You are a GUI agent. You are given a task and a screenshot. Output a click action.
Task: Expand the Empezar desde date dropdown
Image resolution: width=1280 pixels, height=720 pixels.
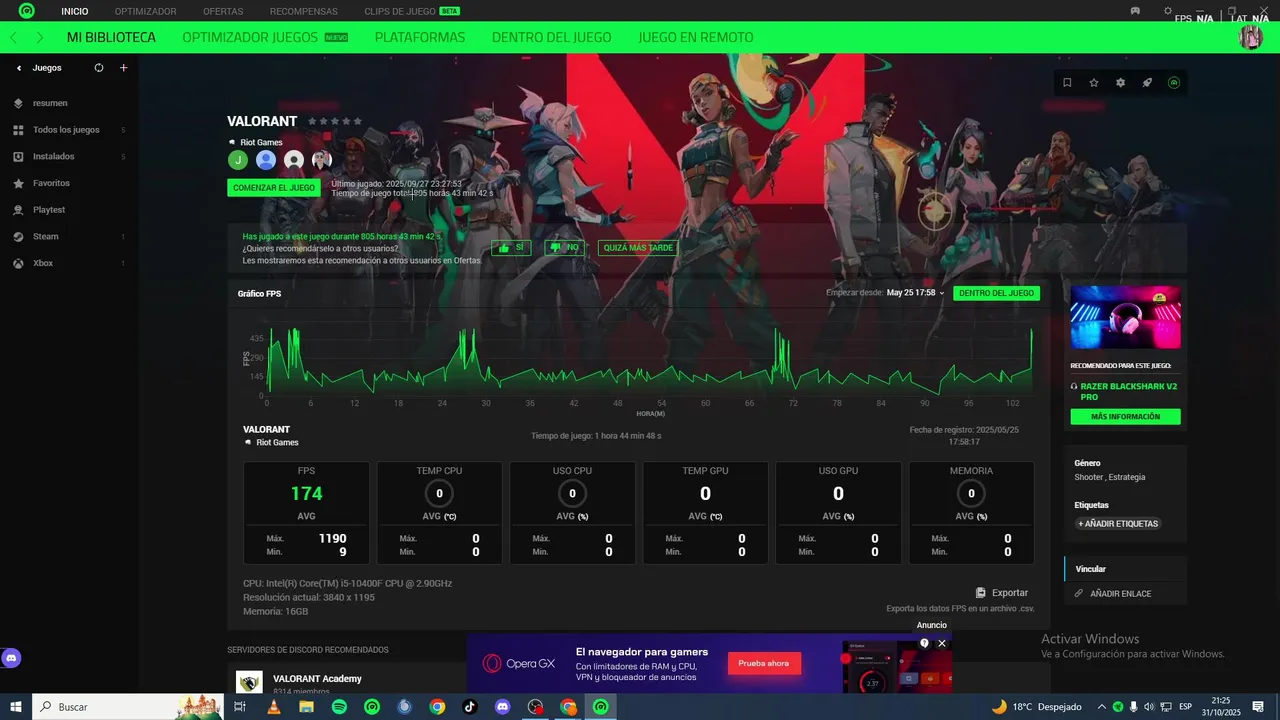pos(915,293)
